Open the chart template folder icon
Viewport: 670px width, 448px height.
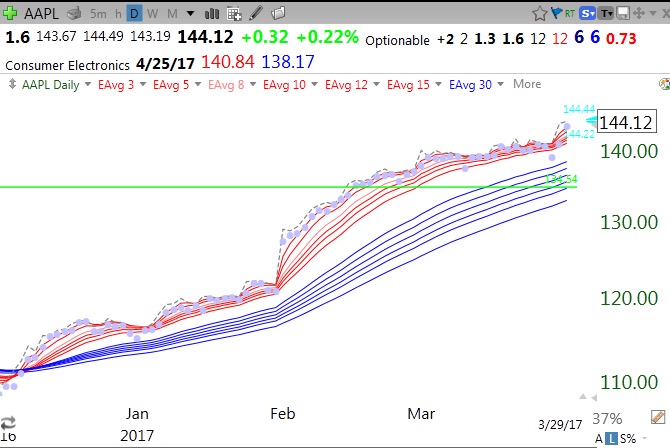pyautogui.click(x=278, y=13)
